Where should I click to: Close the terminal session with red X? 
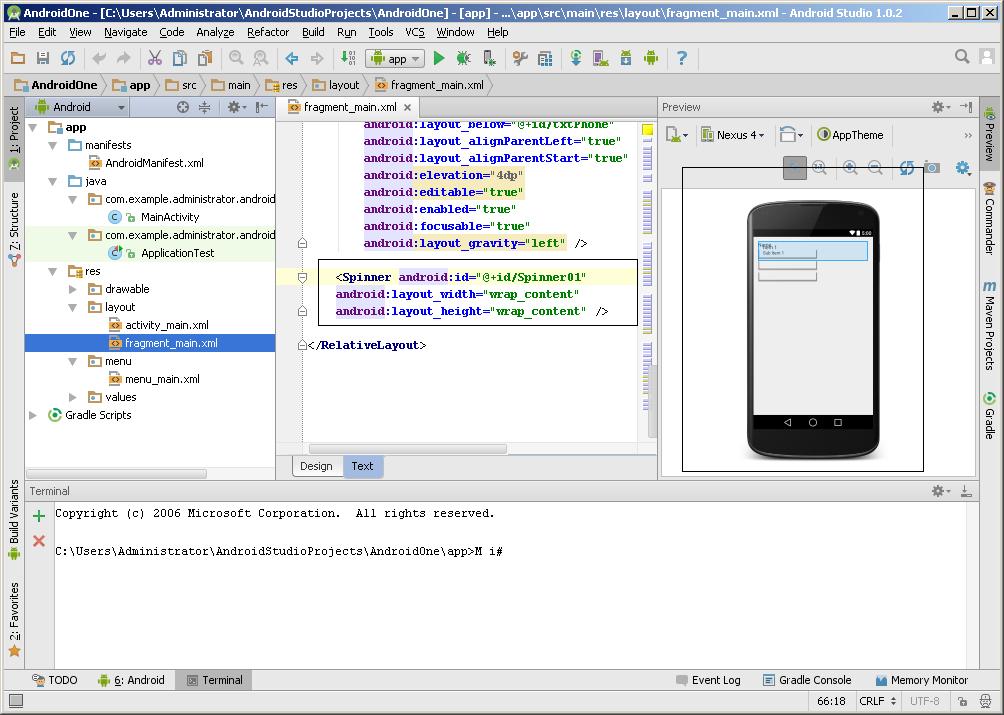(x=39, y=541)
